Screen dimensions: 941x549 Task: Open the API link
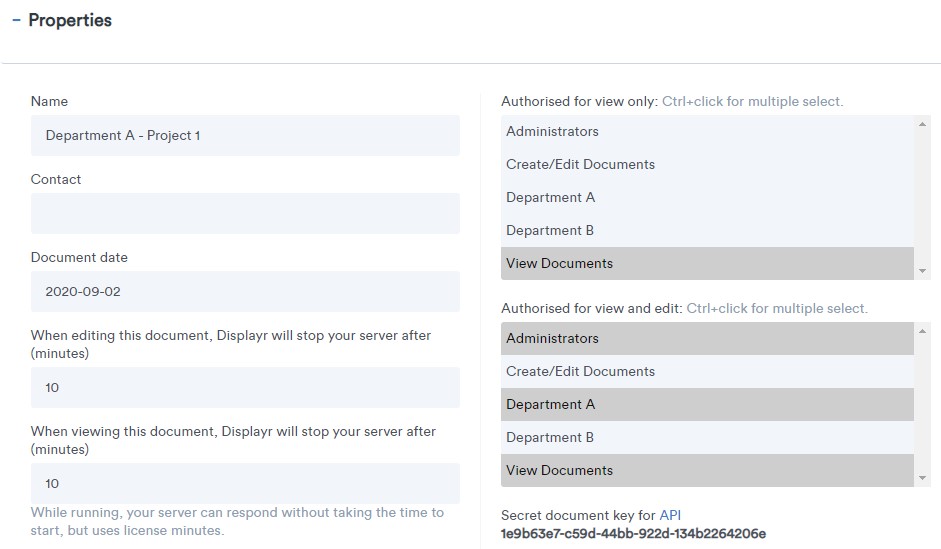coord(670,515)
